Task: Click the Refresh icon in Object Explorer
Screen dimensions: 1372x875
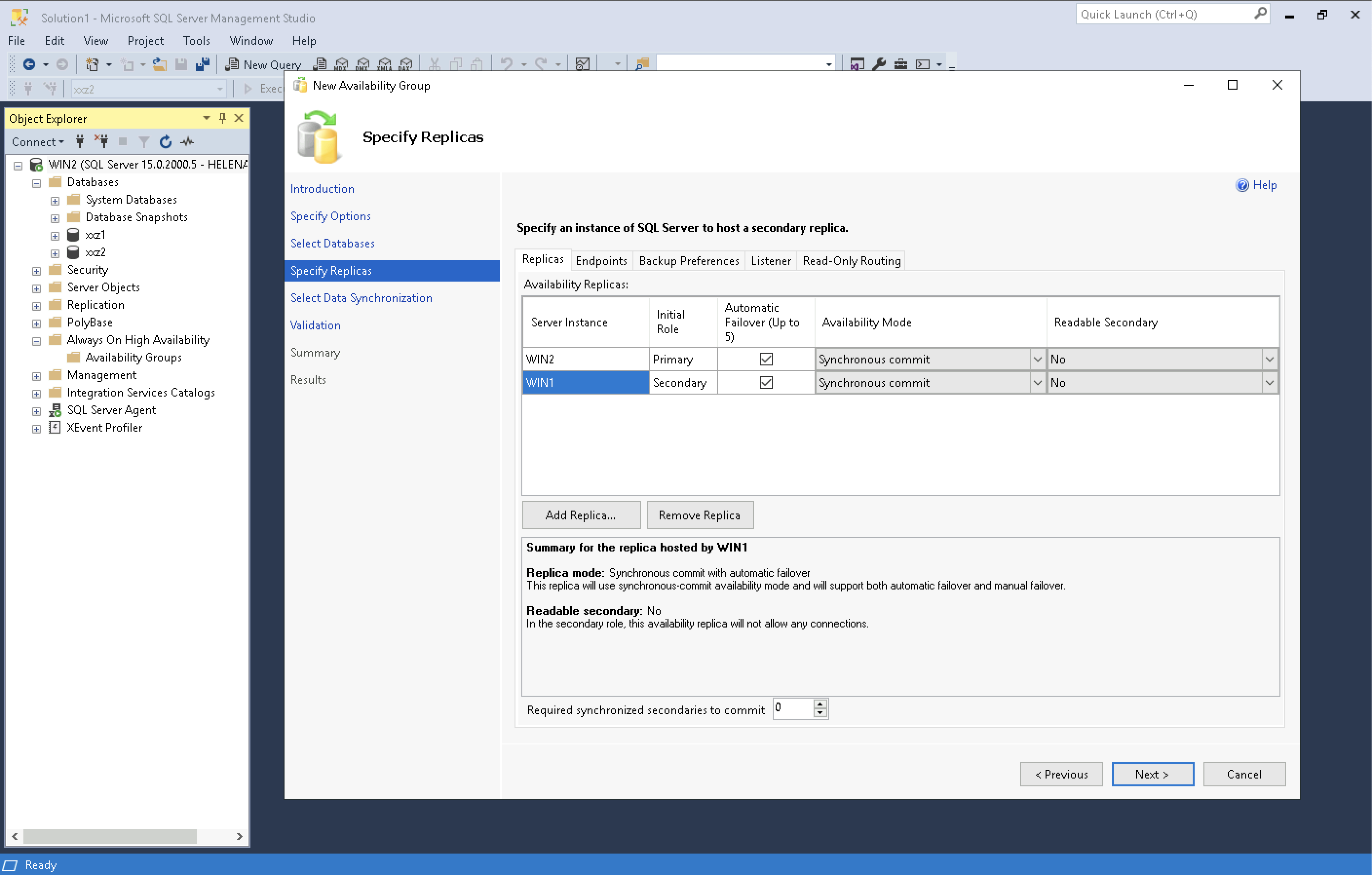Action: (x=165, y=142)
